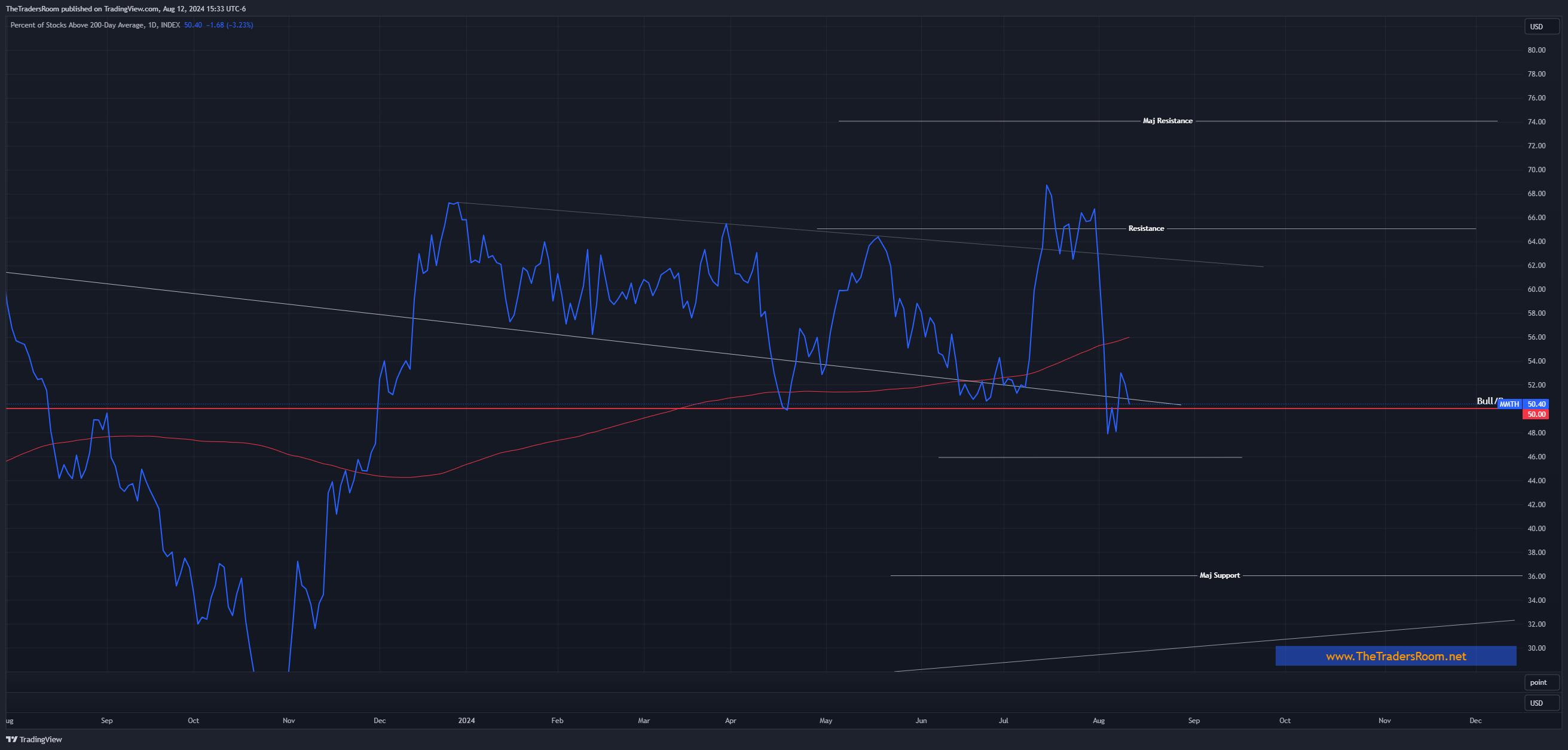Click the red 50.00 price label
Screen dimensions: 1568x750
tap(1536, 414)
